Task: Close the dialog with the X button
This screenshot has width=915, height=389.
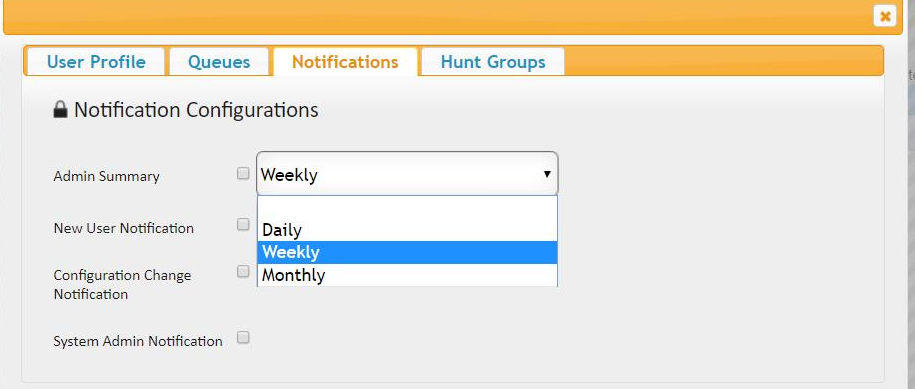Action: (x=885, y=16)
